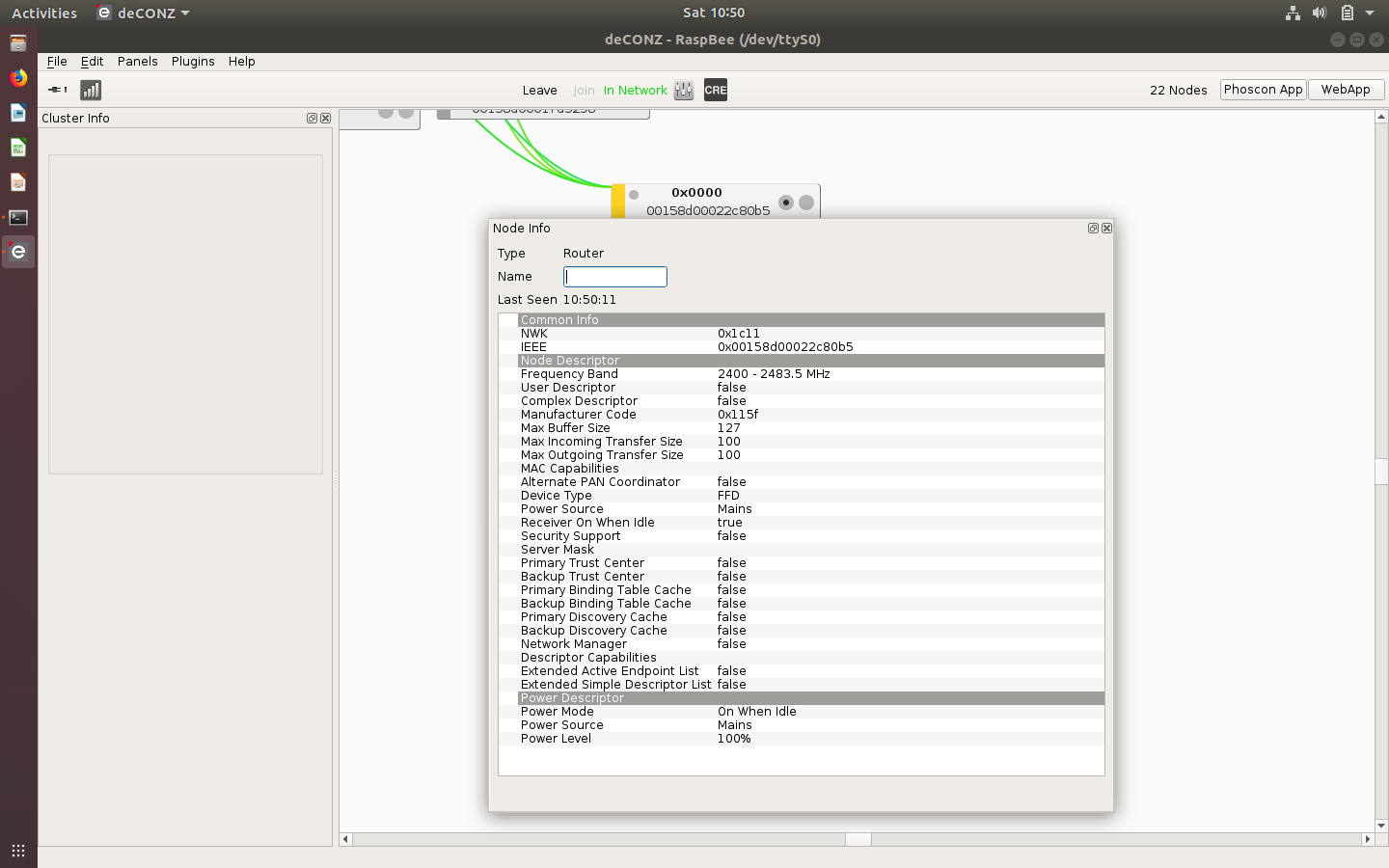1389x868 pixels.
Task: Click the Receiver On When Idle row
Action: click(802, 522)
